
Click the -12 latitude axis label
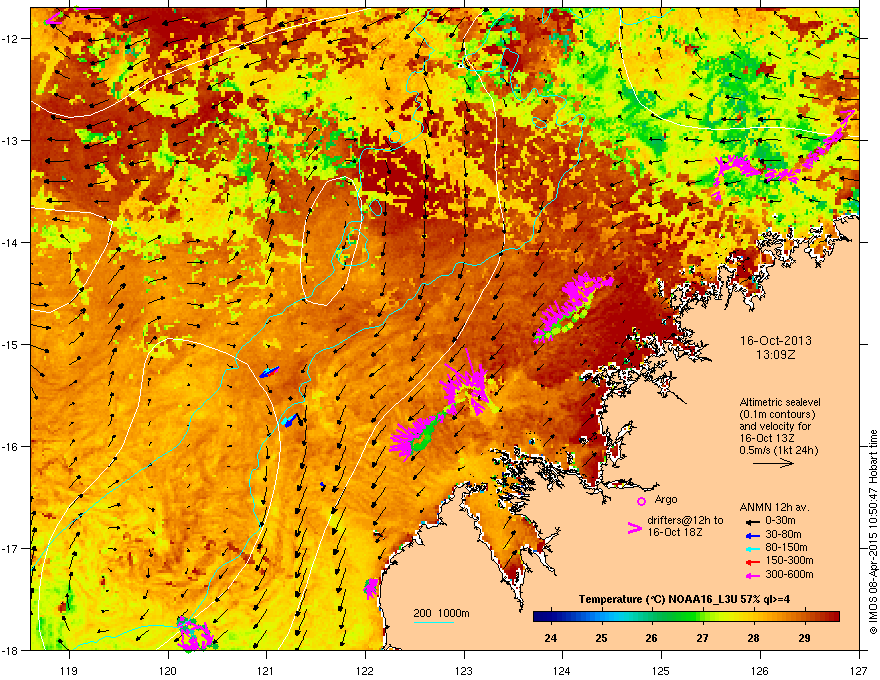[10, 39]
